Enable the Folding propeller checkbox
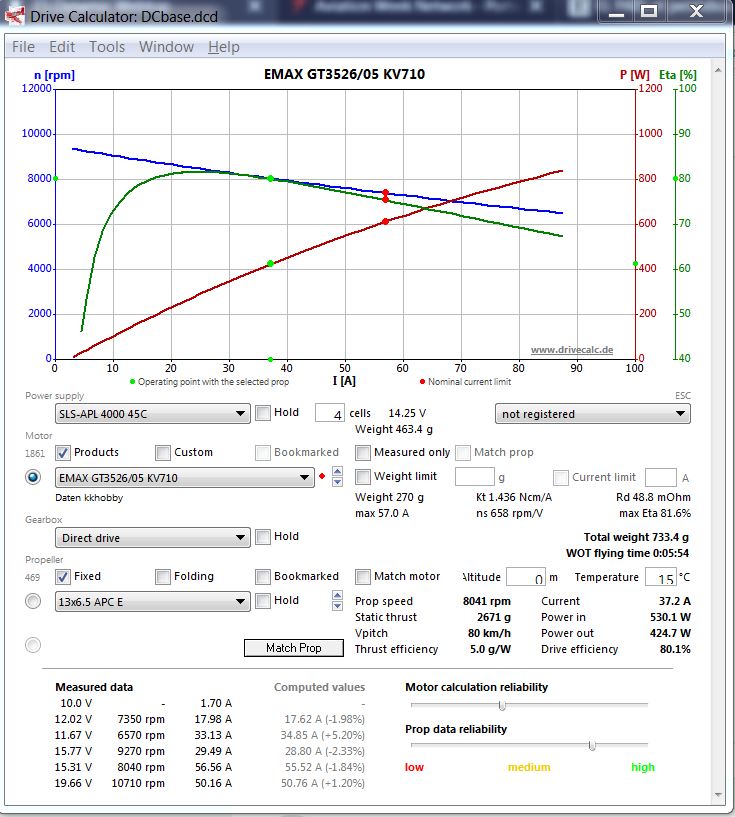The height and width of the screenshot is (817, 735). click(163, 577)
